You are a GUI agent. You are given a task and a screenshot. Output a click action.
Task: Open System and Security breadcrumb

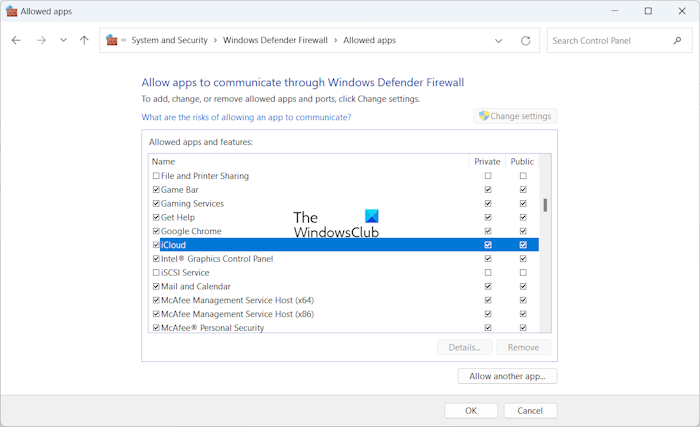click(x=170, y=41)
